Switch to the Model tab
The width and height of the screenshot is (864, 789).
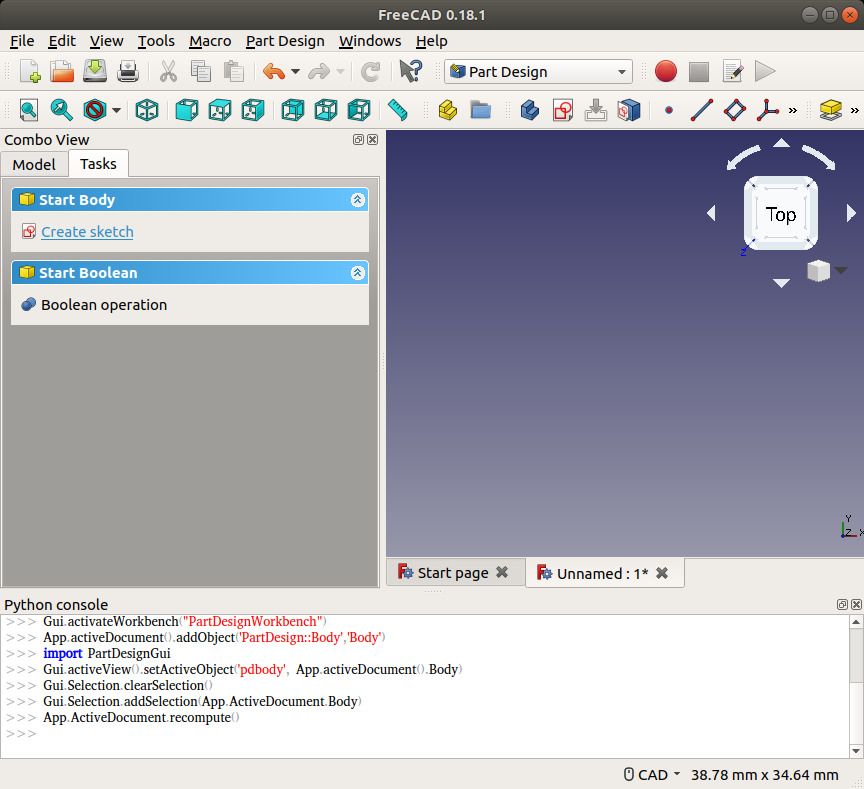(x=34, y=165)
